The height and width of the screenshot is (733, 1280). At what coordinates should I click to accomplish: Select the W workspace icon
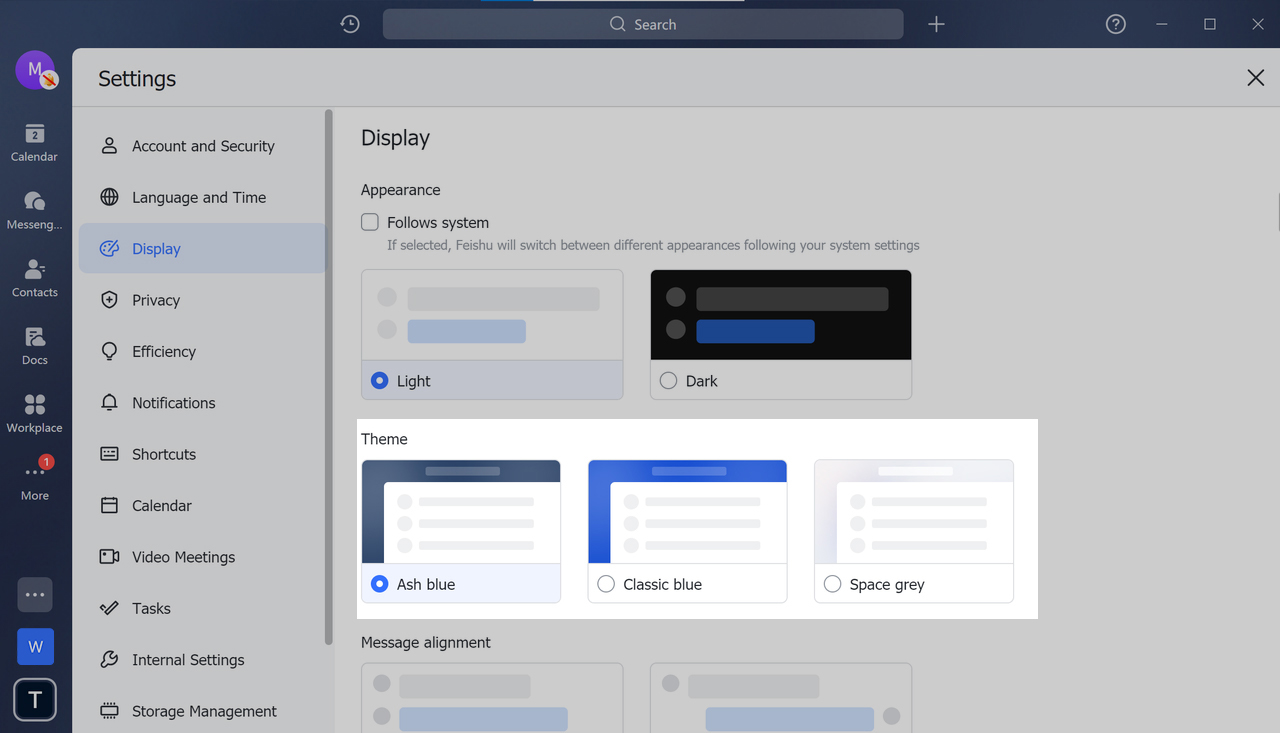pyautogui.click(x=35, y=646)
